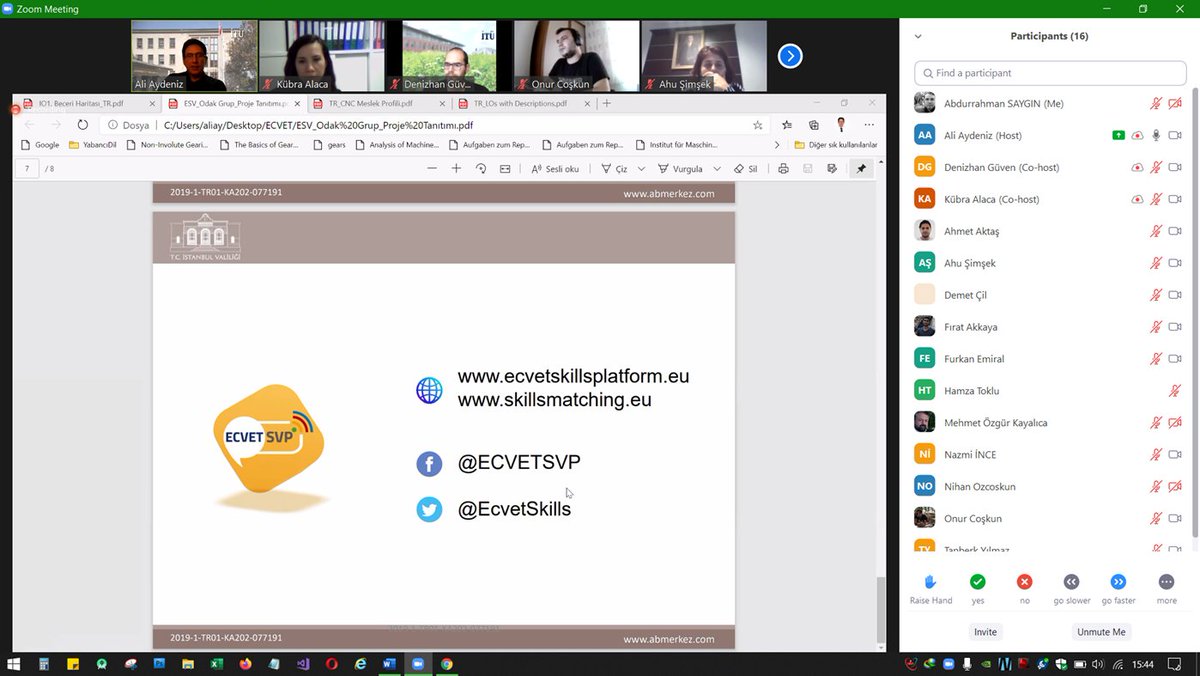The height and width of the screenshot is (676, 1200).
Task: Open the browser Settings and more menu
Action: pyautogui.click(x=869, y=125)
